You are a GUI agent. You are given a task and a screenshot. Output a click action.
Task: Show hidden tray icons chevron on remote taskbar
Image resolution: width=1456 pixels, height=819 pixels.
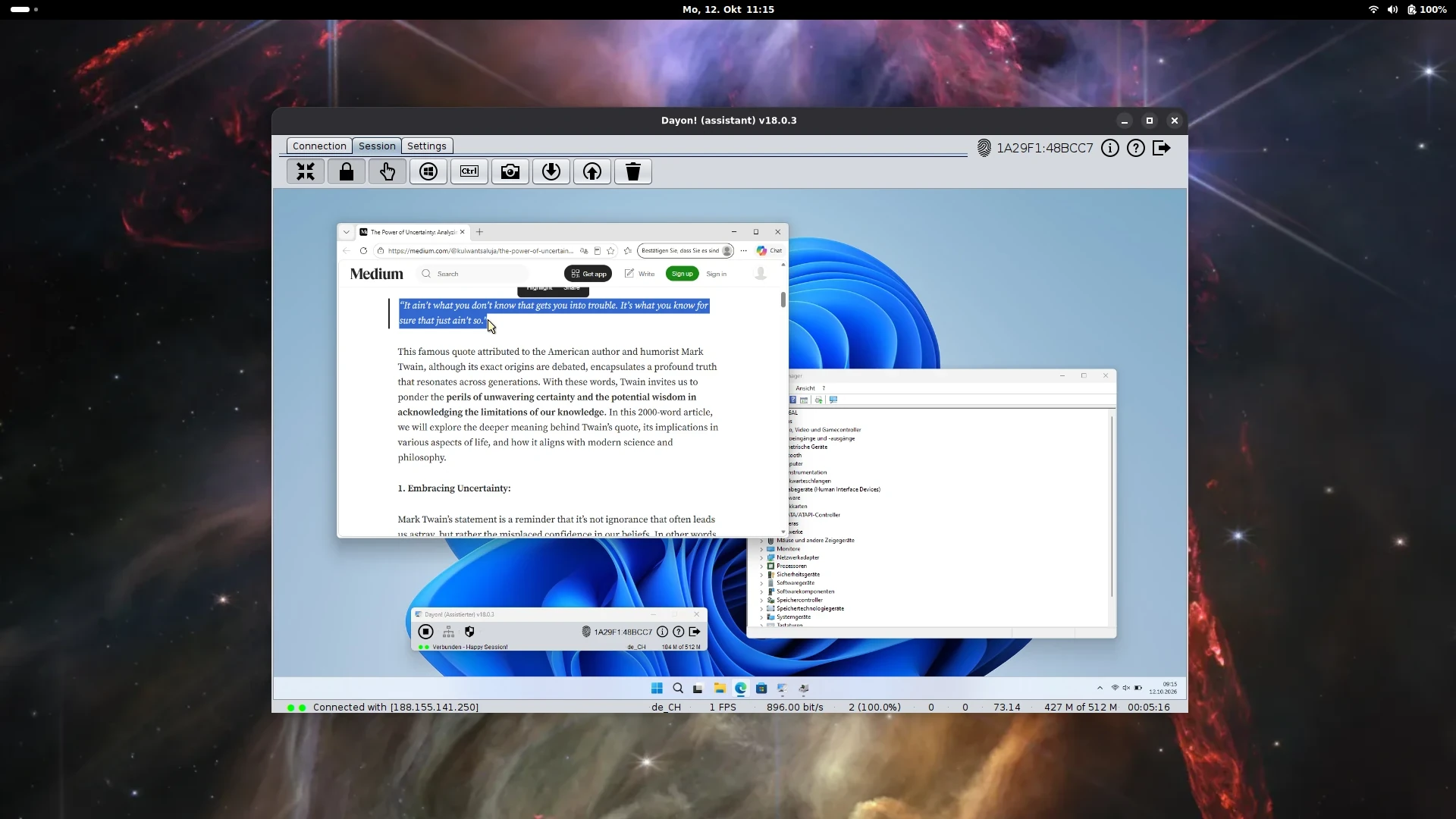pos(1100,689)
